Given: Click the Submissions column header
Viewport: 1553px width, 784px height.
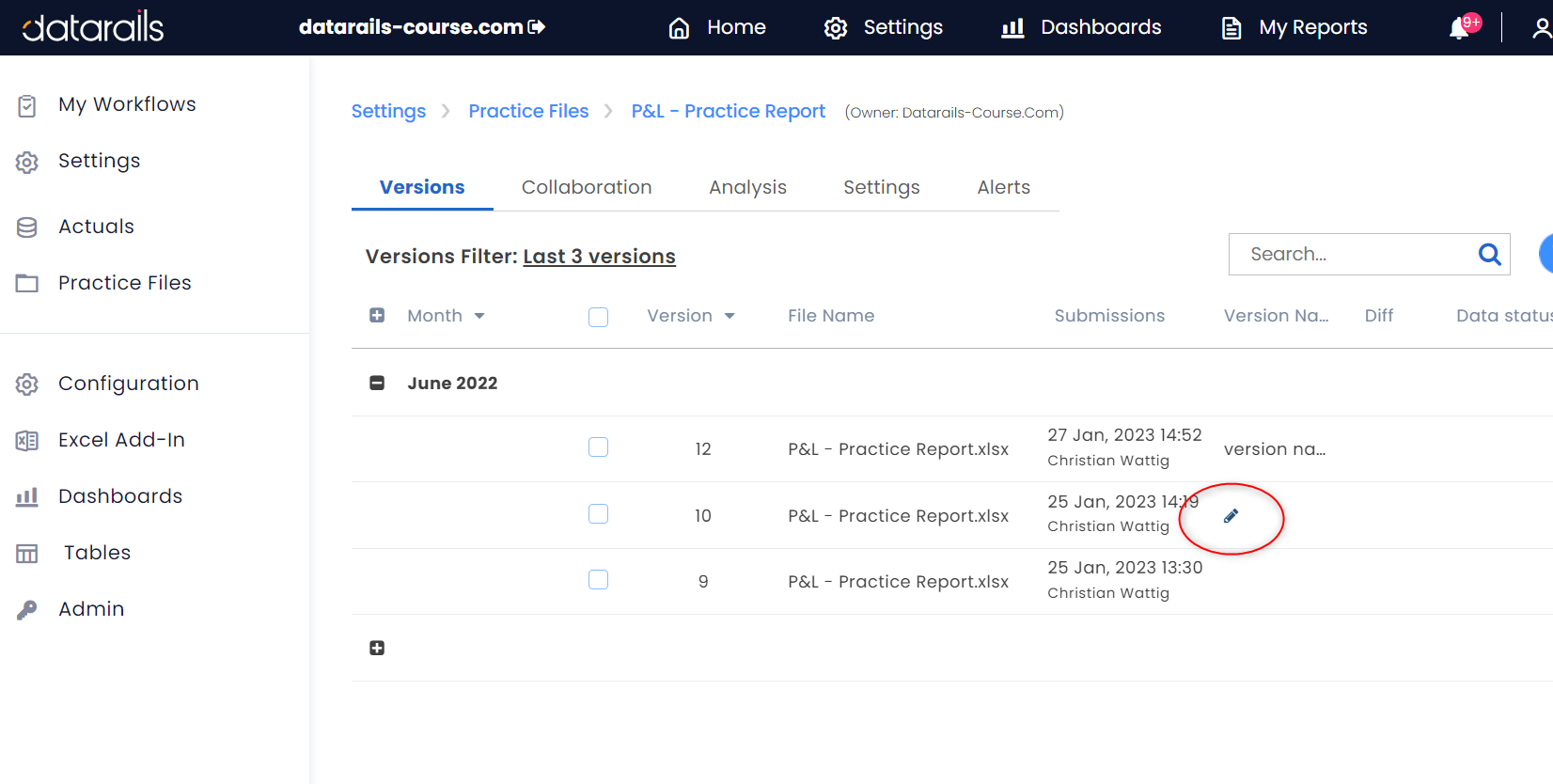Looking at the screenshot, I should pyautogui.click(x=1109, y=316).
